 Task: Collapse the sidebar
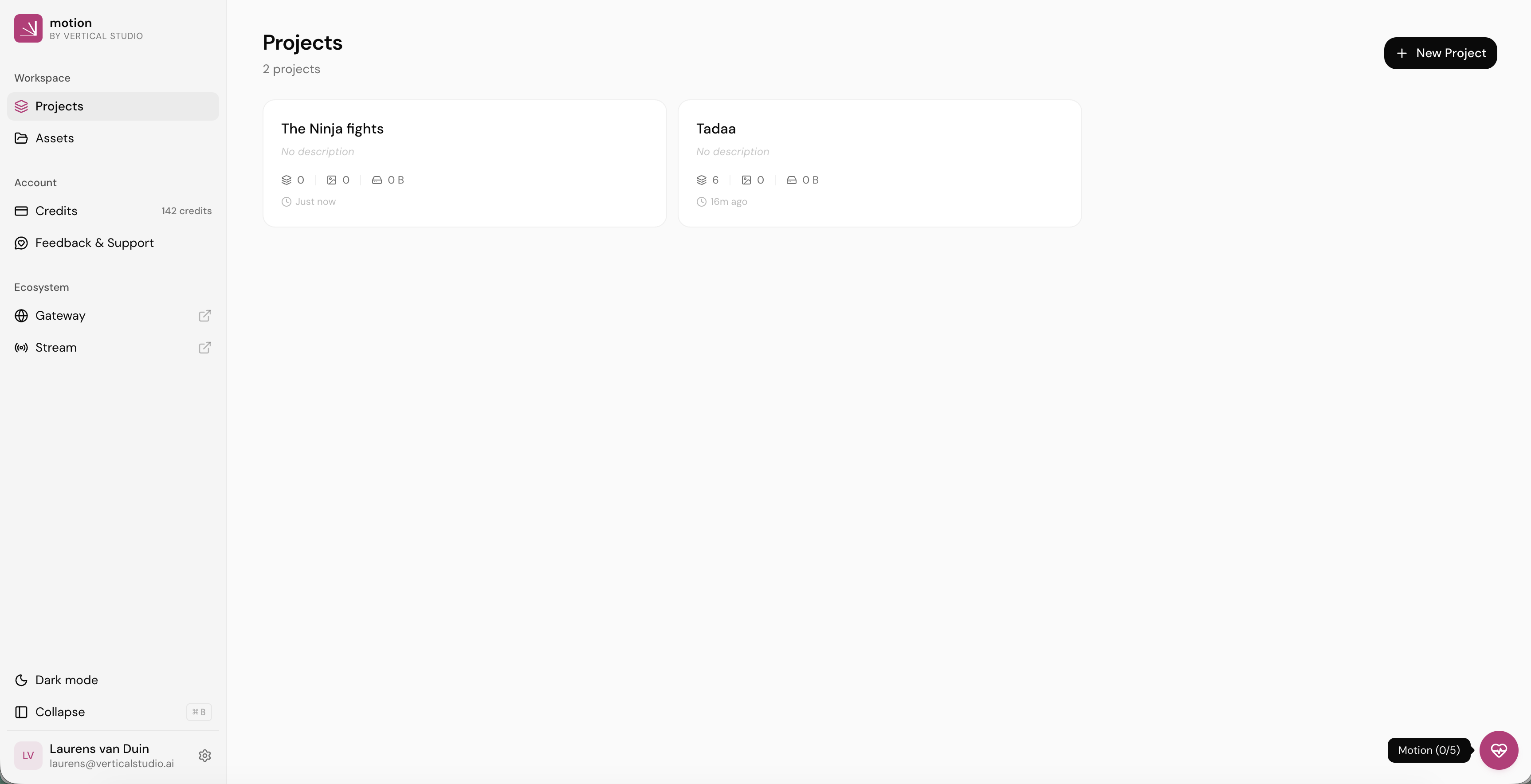[x=59, y=712]
